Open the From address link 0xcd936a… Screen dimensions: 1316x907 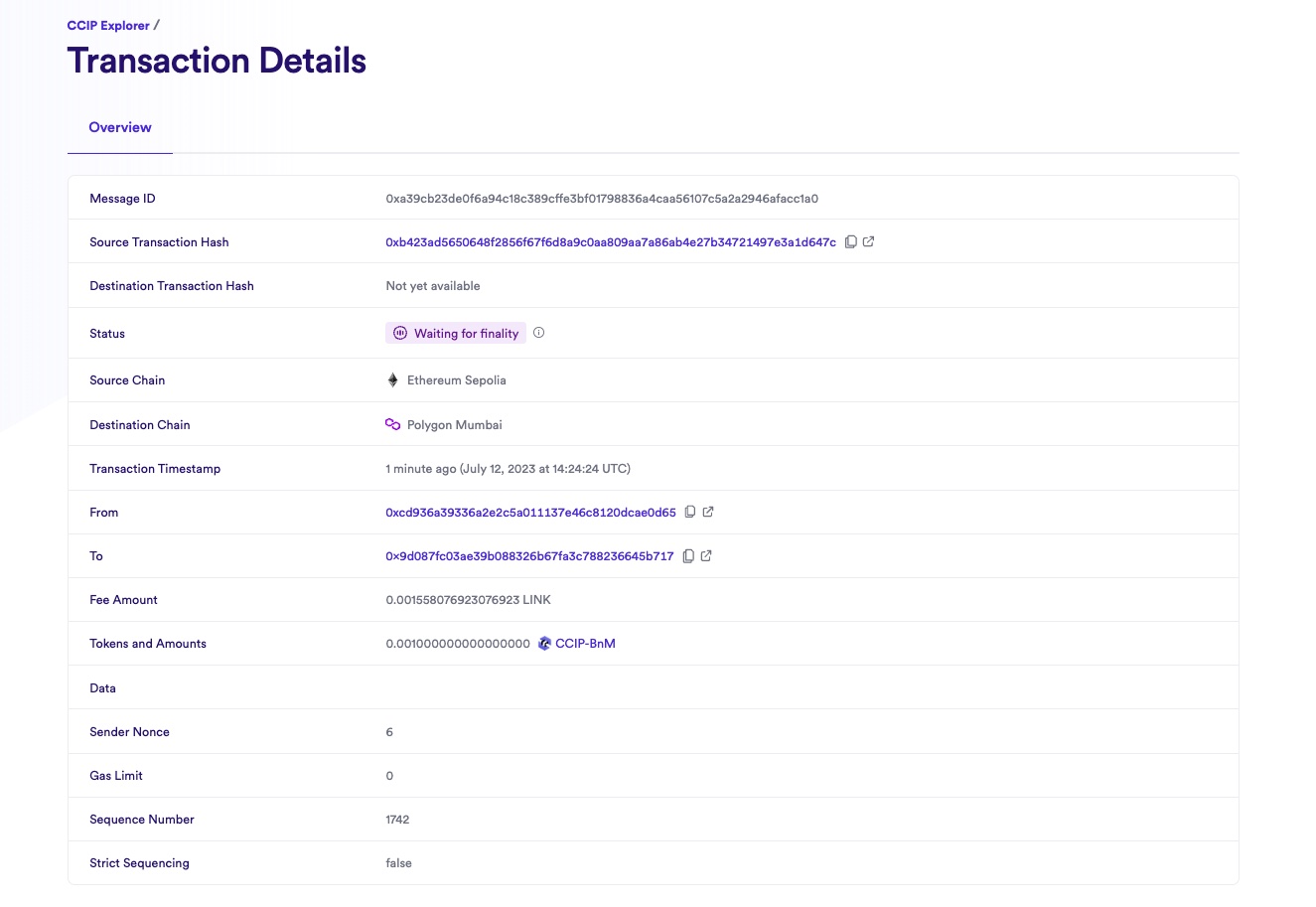coord(530,512)
